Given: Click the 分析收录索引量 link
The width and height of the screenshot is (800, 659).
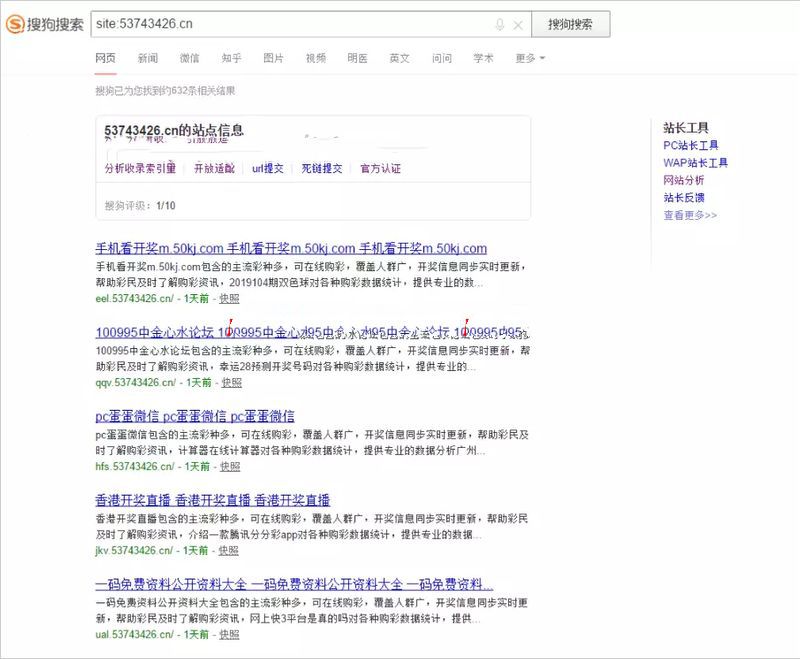Looking at the screenshot, I should point(140,168).
